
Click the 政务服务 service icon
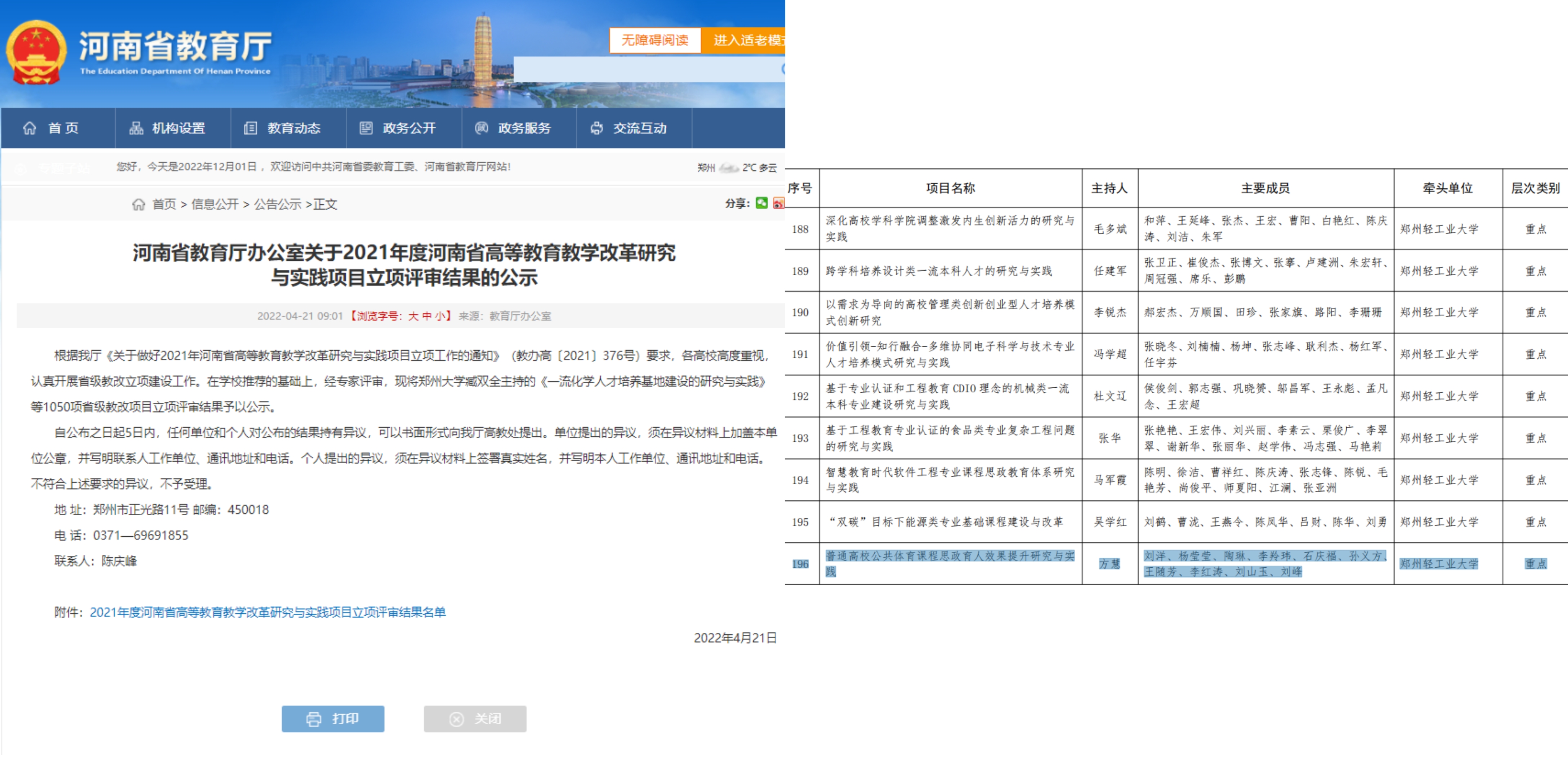482,128
